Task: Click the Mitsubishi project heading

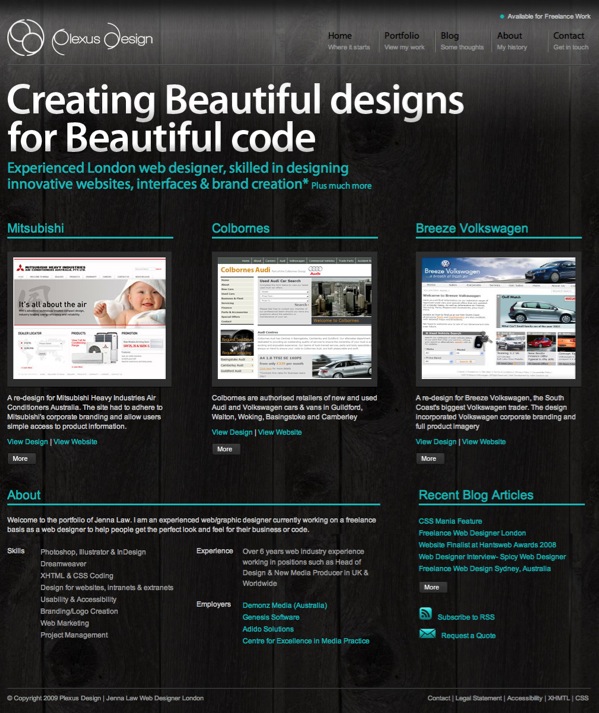Action: (35, 228)
